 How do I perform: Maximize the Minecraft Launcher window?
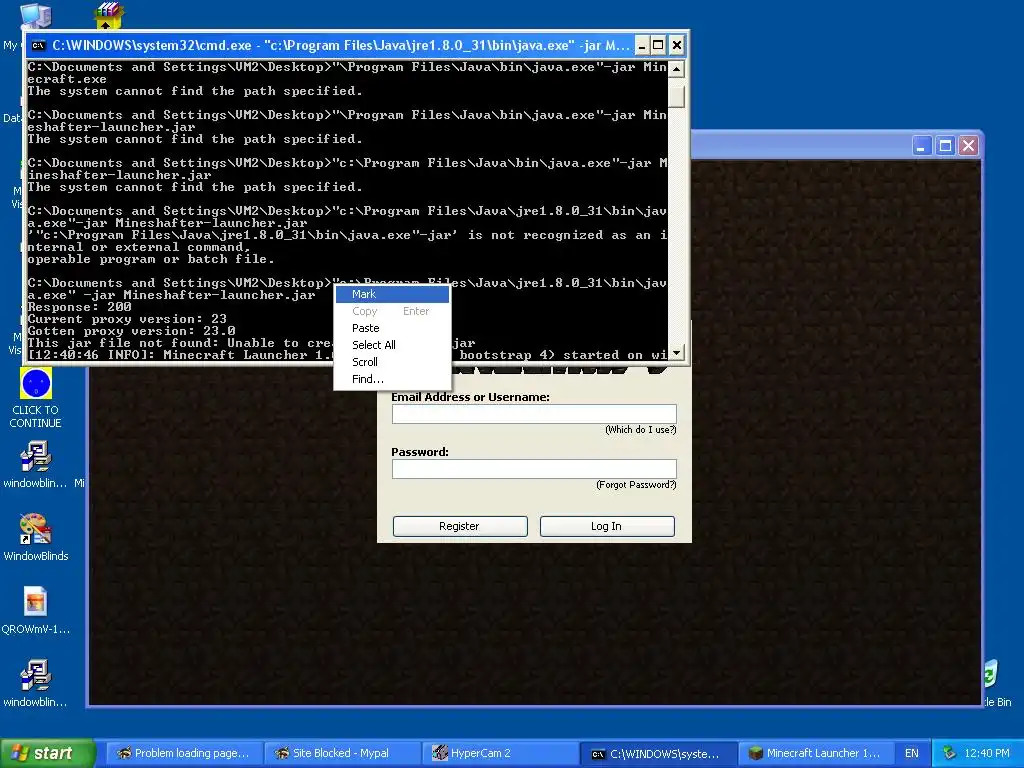[x=945, y=146]
